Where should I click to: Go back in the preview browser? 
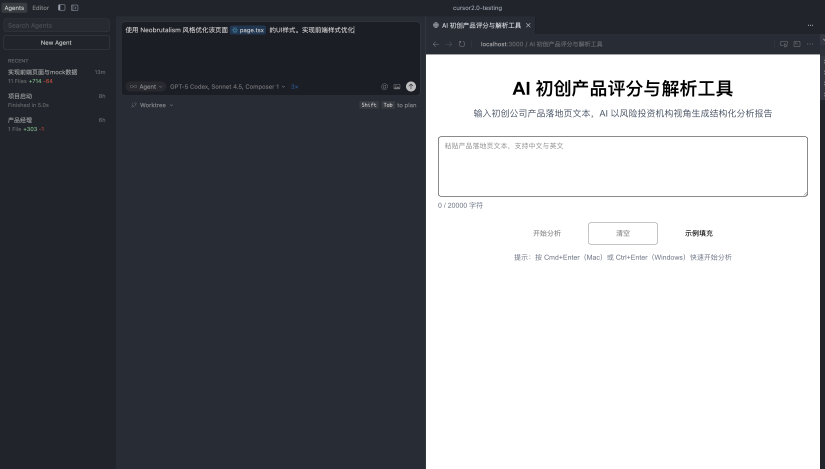[x=436, y=44]
